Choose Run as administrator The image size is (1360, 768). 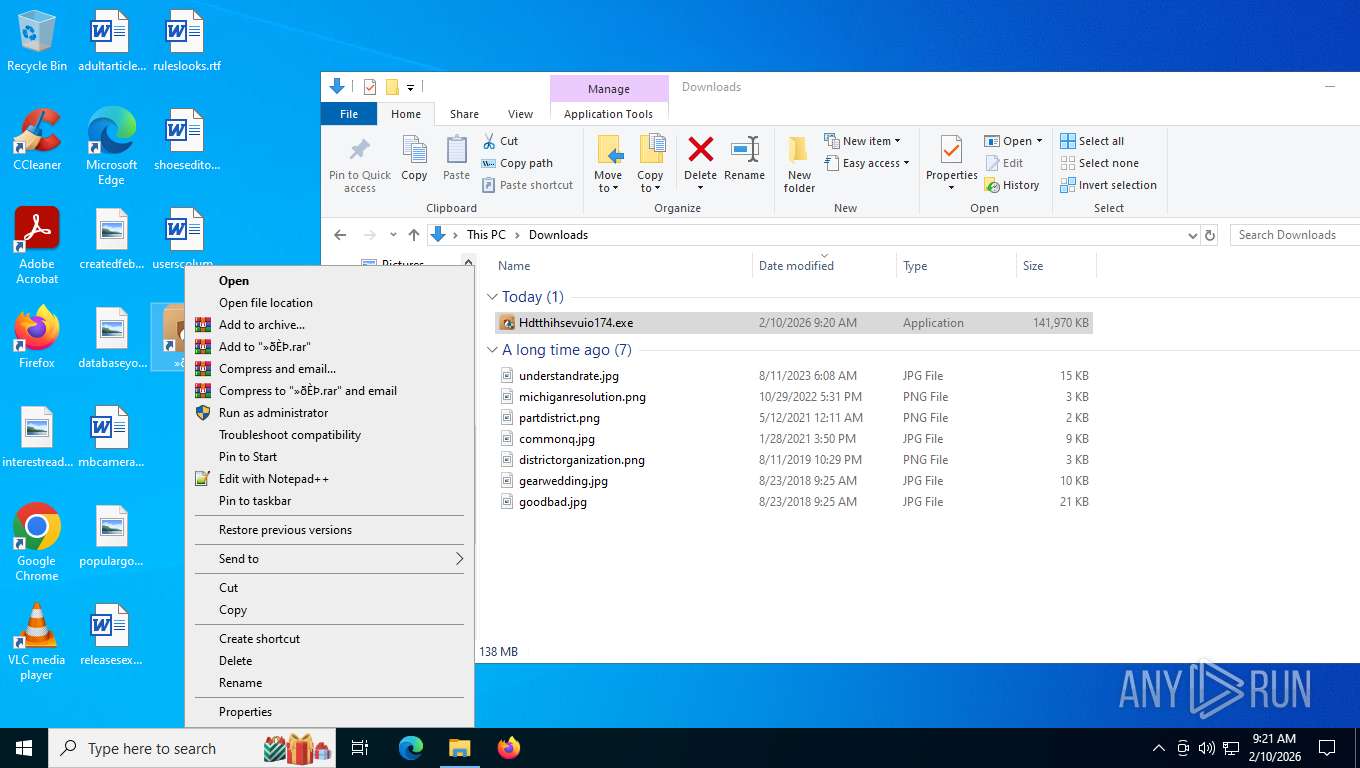pos(329,413)
